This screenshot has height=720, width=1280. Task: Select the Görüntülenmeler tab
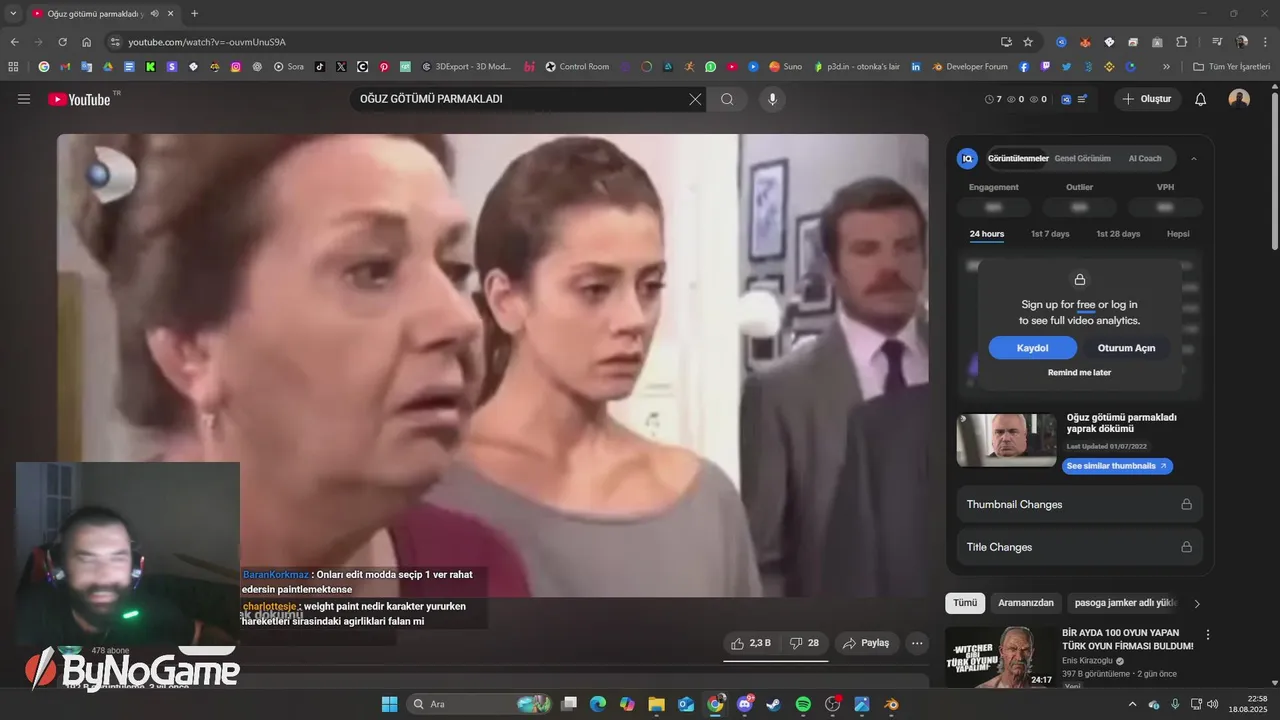(x=1018, y=158)
